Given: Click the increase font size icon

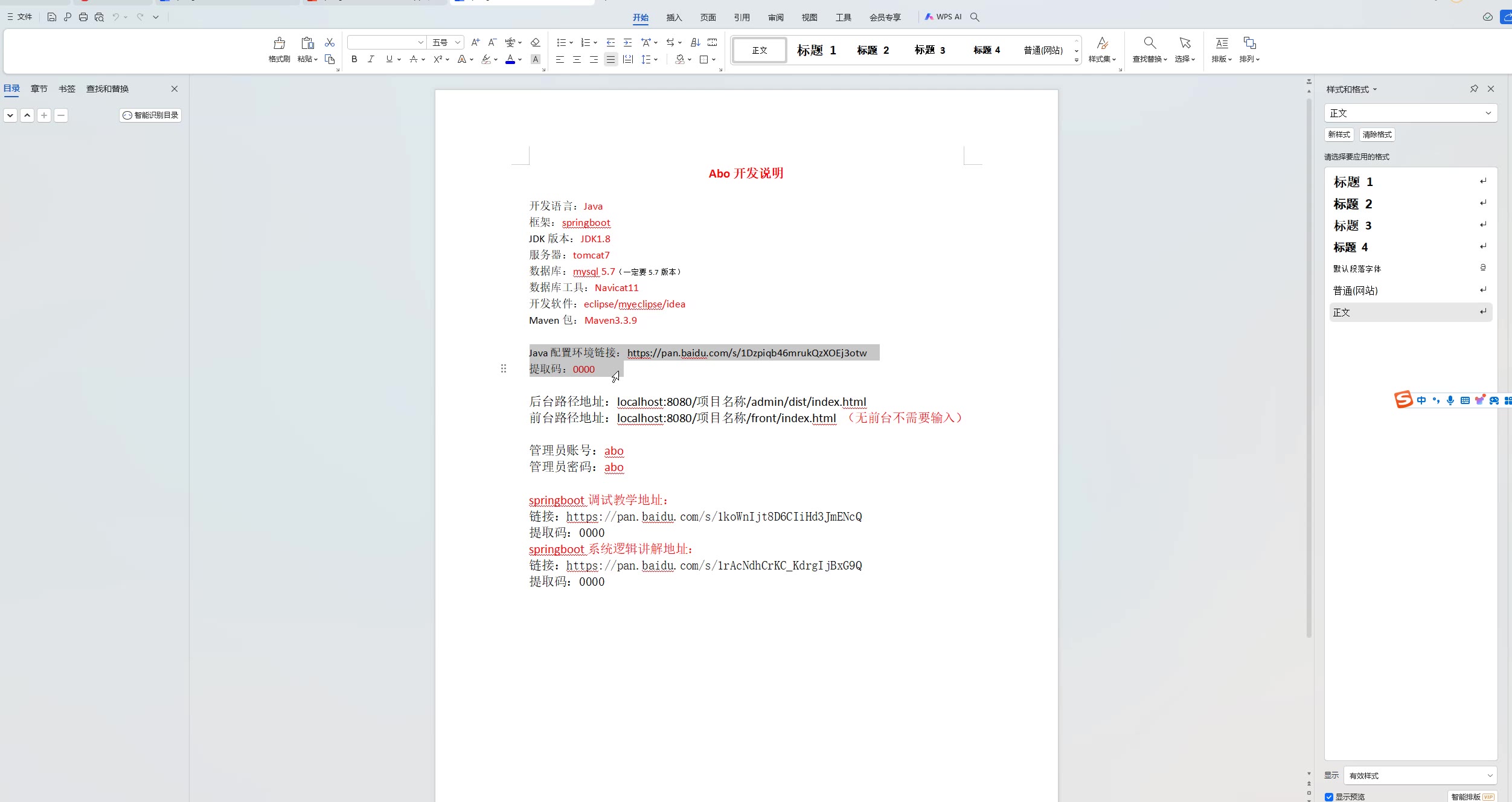Looking at the screenshot, I should tap(475, 42).
